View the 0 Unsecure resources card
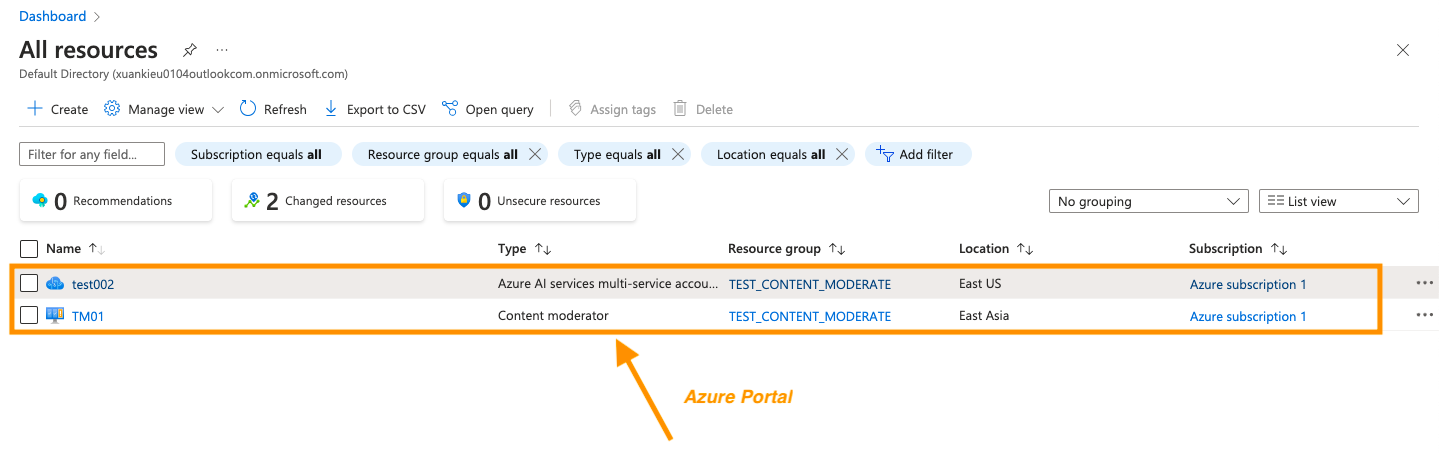 coord(540,201)
